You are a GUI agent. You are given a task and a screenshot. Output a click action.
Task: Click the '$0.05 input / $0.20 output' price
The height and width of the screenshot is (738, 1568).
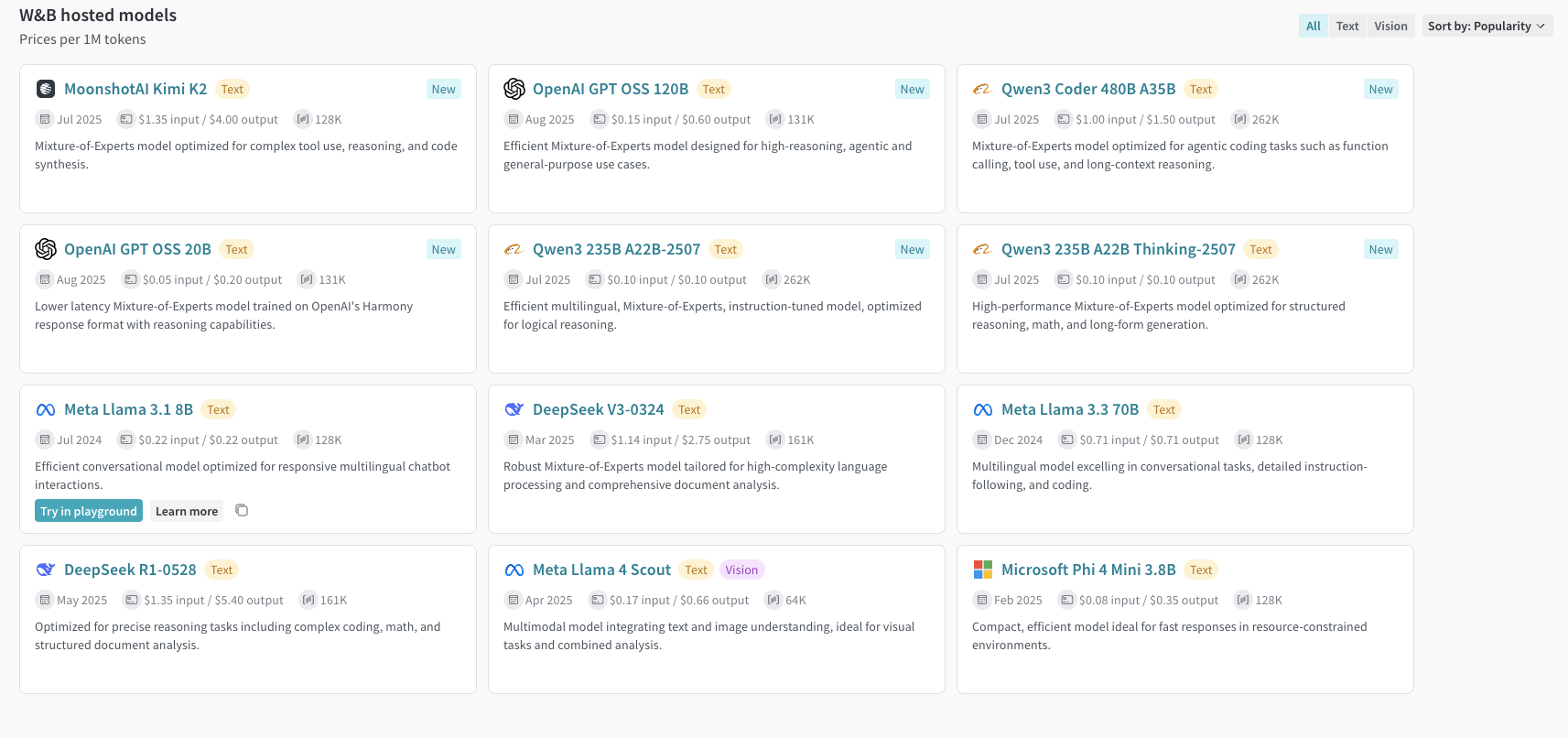pos(212,279)
